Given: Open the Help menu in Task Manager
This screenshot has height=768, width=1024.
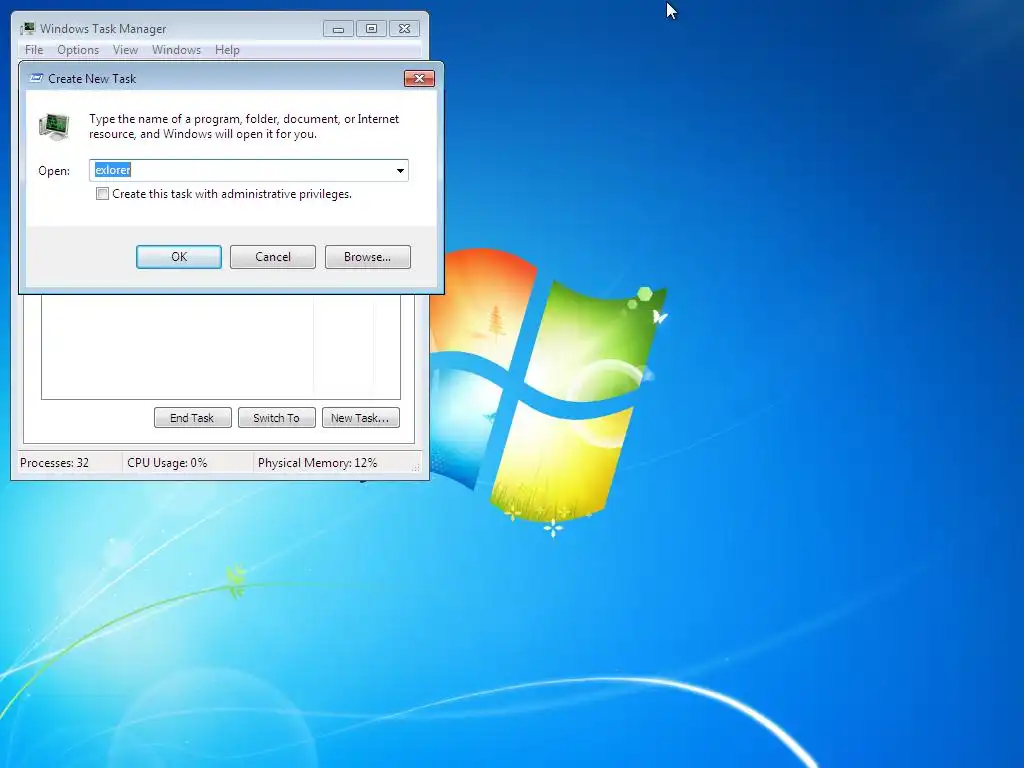Looking at the screenshot, I should coord(227,50).
